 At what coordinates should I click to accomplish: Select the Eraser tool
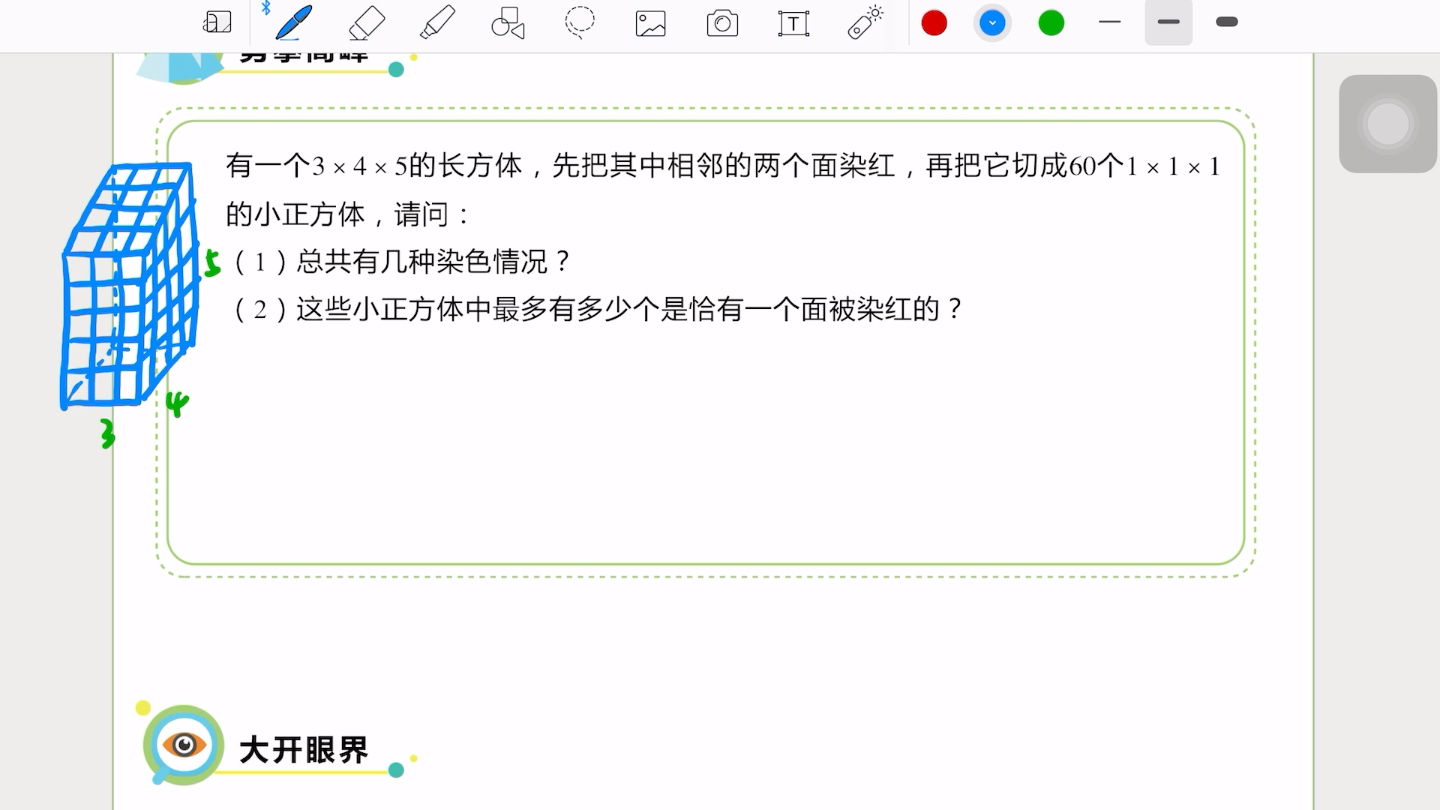pos(367,23)
